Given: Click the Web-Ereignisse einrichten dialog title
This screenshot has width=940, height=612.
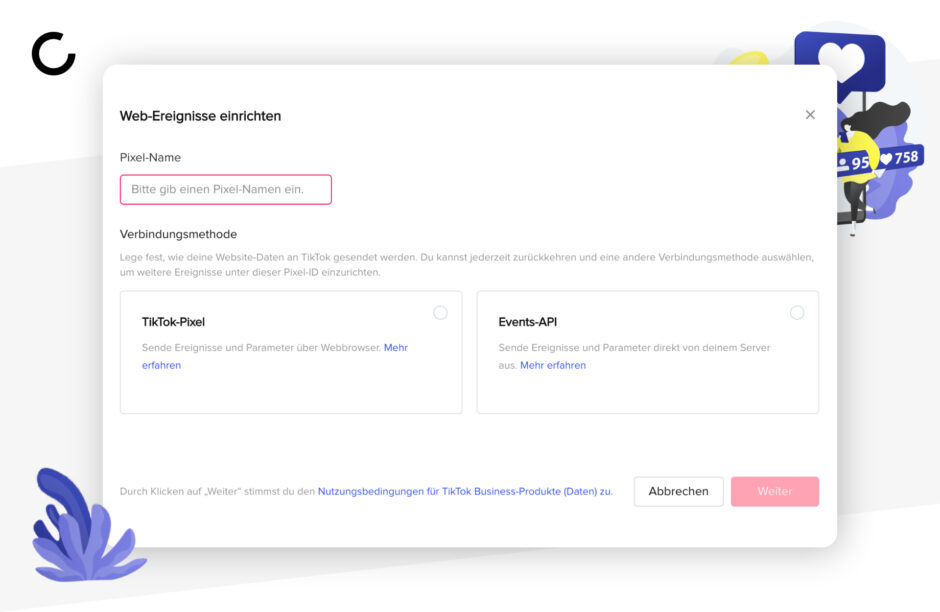Looking at the screenshot, I should coord(200,116).
